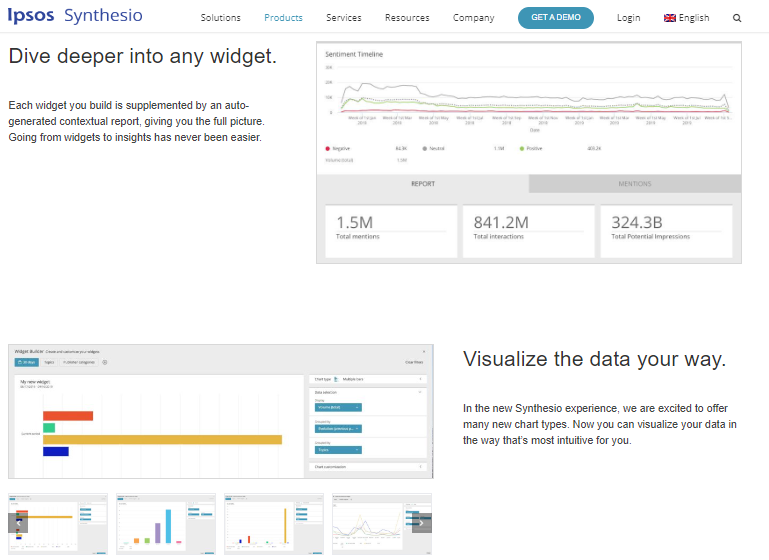769x560 pixels.
Task: Switch to the REPORT tab
Action: [423, 183]
